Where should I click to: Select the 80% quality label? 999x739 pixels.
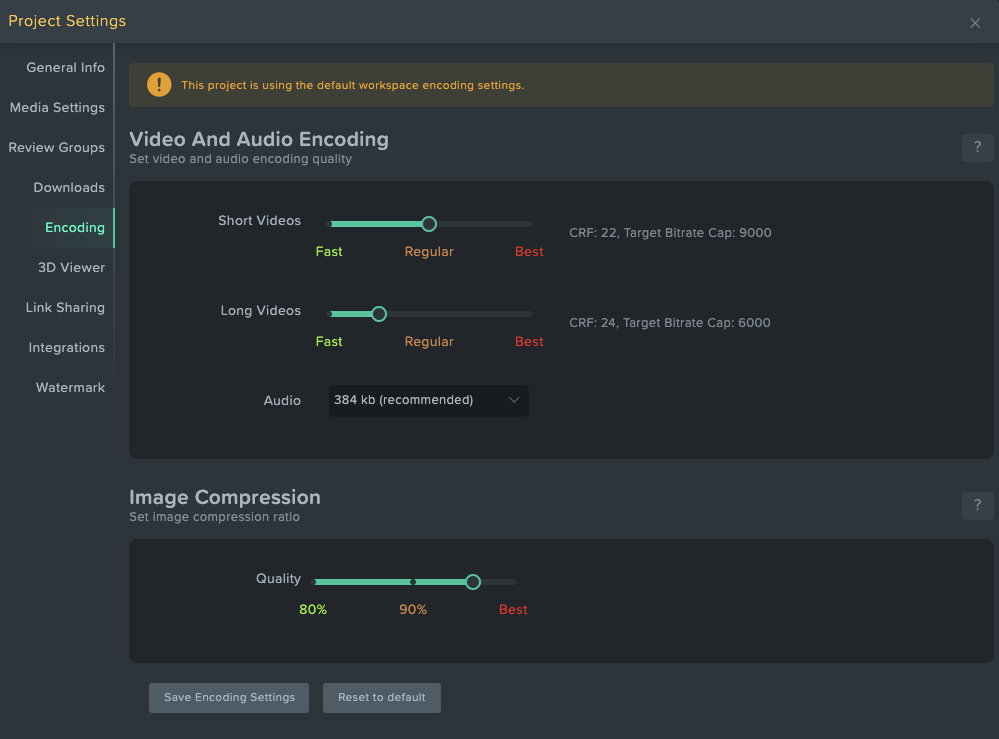pos(313,610)
